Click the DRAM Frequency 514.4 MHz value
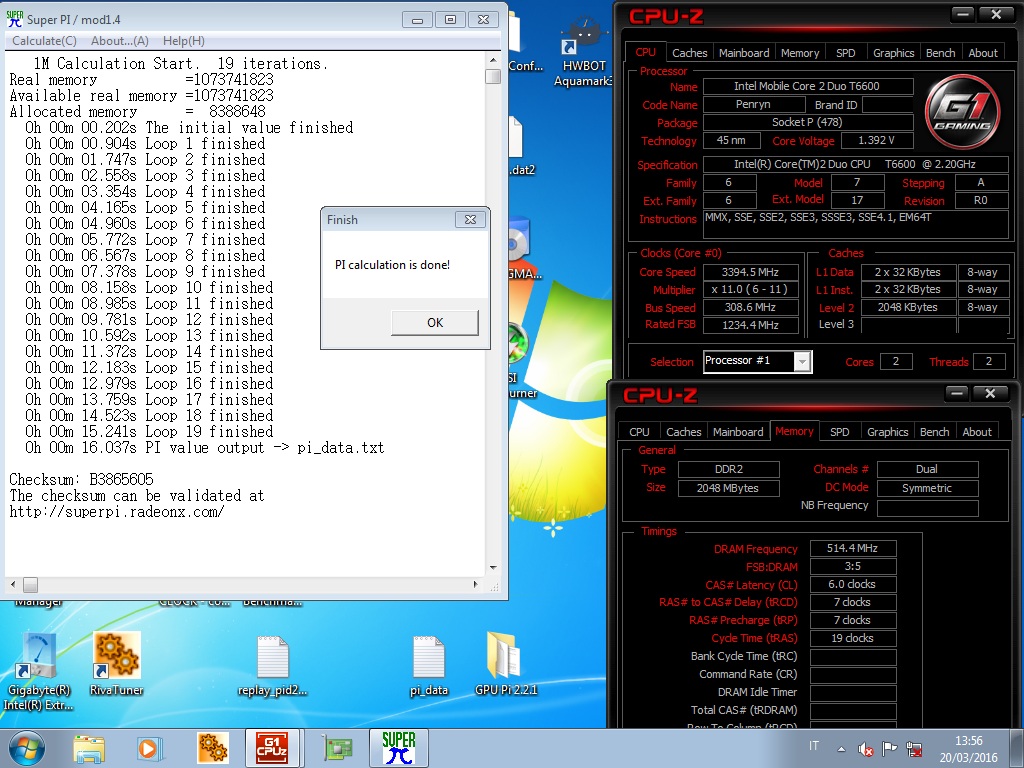The image size is (1024, 768). point(852,548)
